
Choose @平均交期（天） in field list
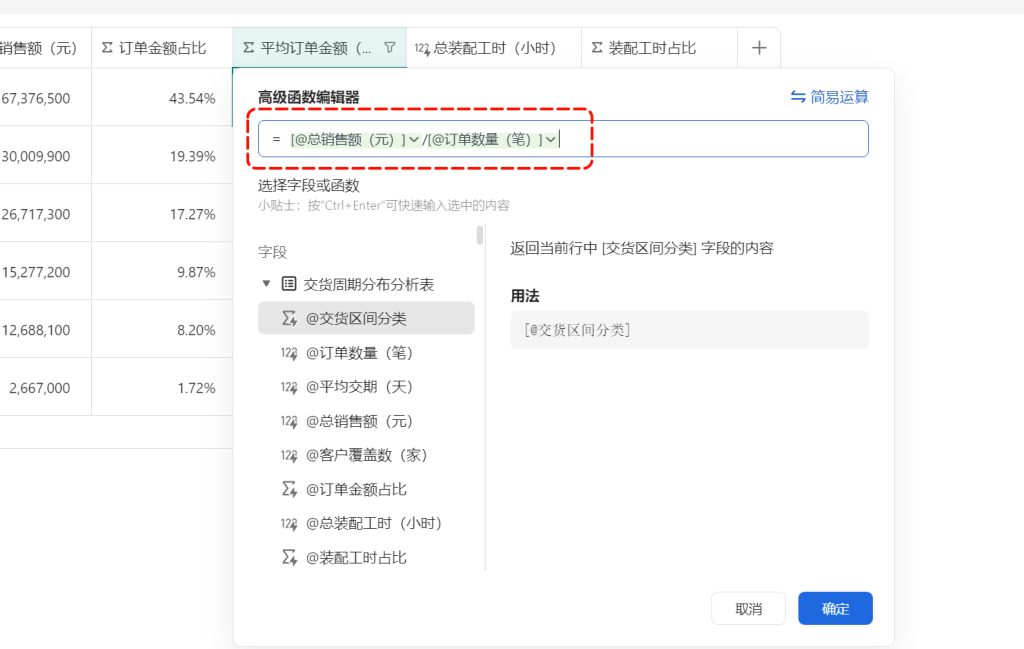[x=366, y=387]
